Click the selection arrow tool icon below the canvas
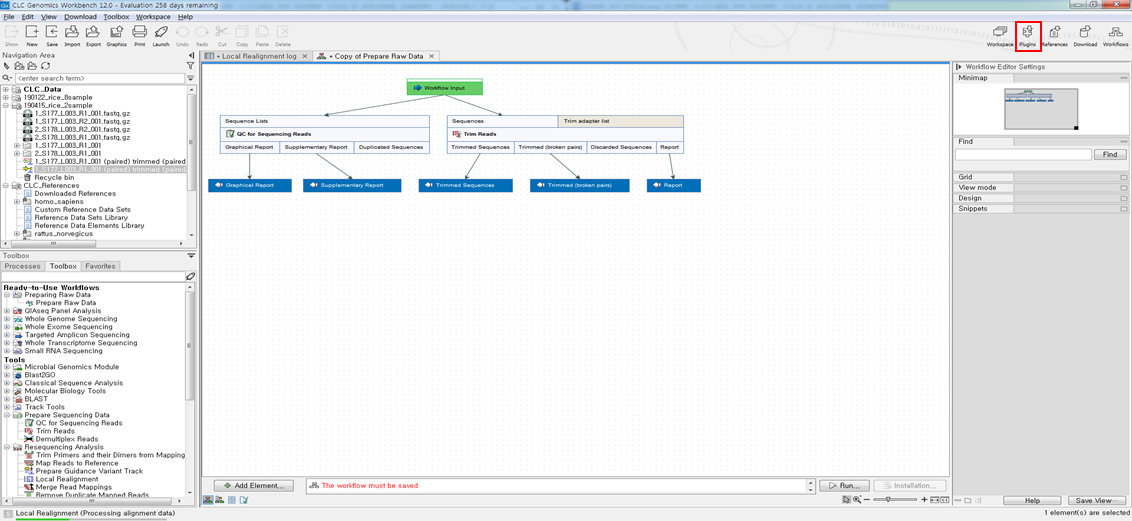1132x521 pixels. 847,499
